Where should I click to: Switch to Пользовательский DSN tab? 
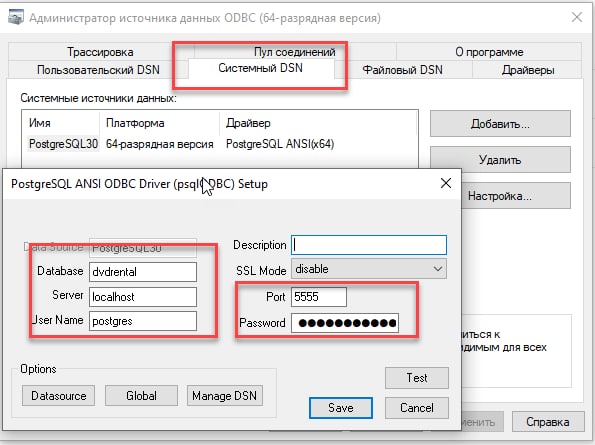[98, 70]
